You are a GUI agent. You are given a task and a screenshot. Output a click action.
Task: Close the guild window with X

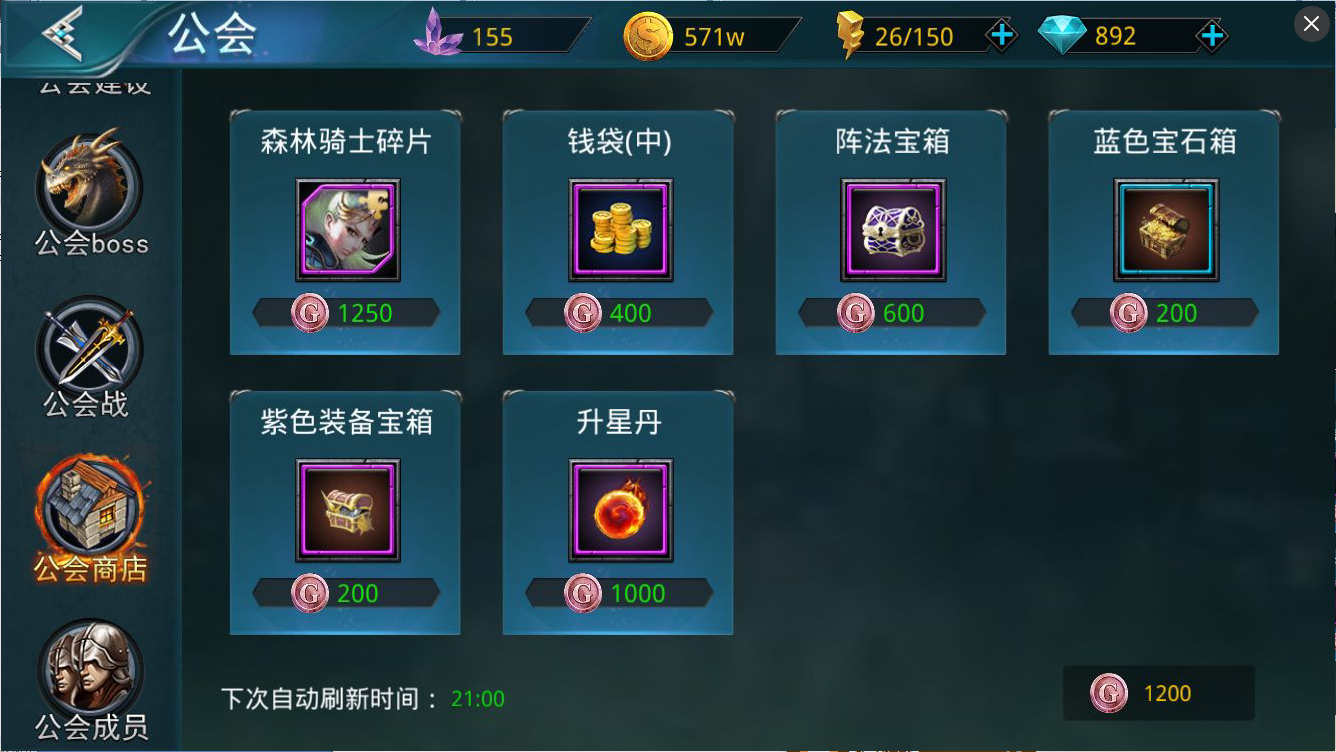(1311, 23)
